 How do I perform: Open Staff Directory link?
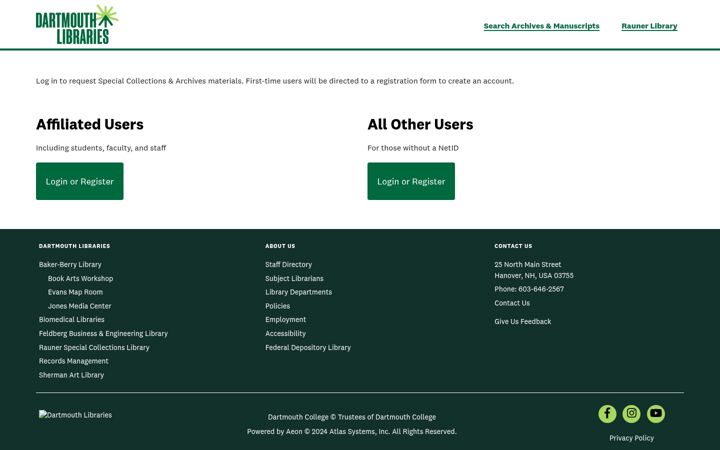click(288, 264)
